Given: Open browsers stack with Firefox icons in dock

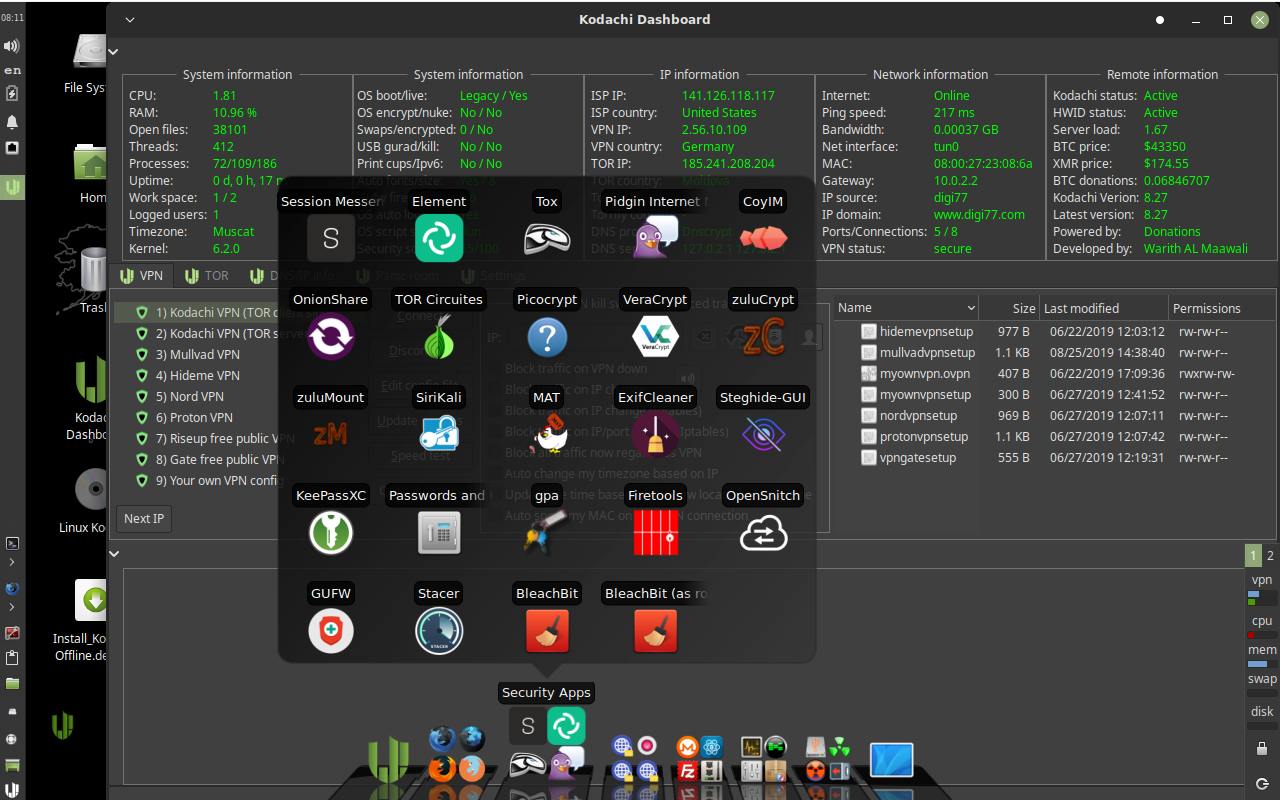Looking at the screenshot, I should (x=457, y=754).
